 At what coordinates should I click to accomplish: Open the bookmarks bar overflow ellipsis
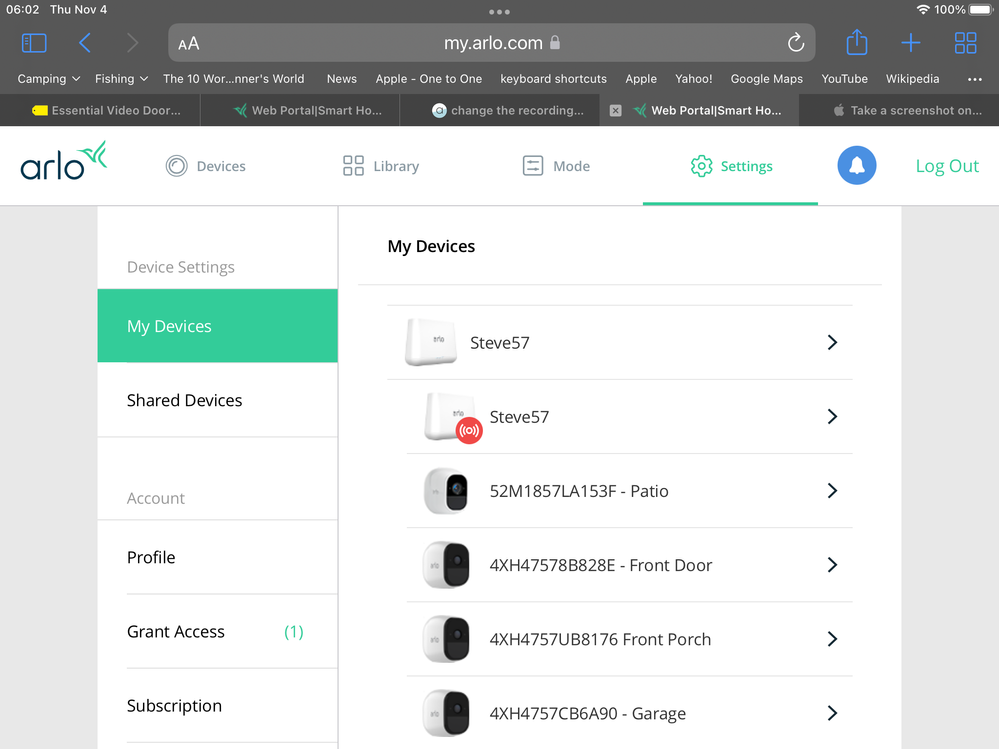(974, 79)
